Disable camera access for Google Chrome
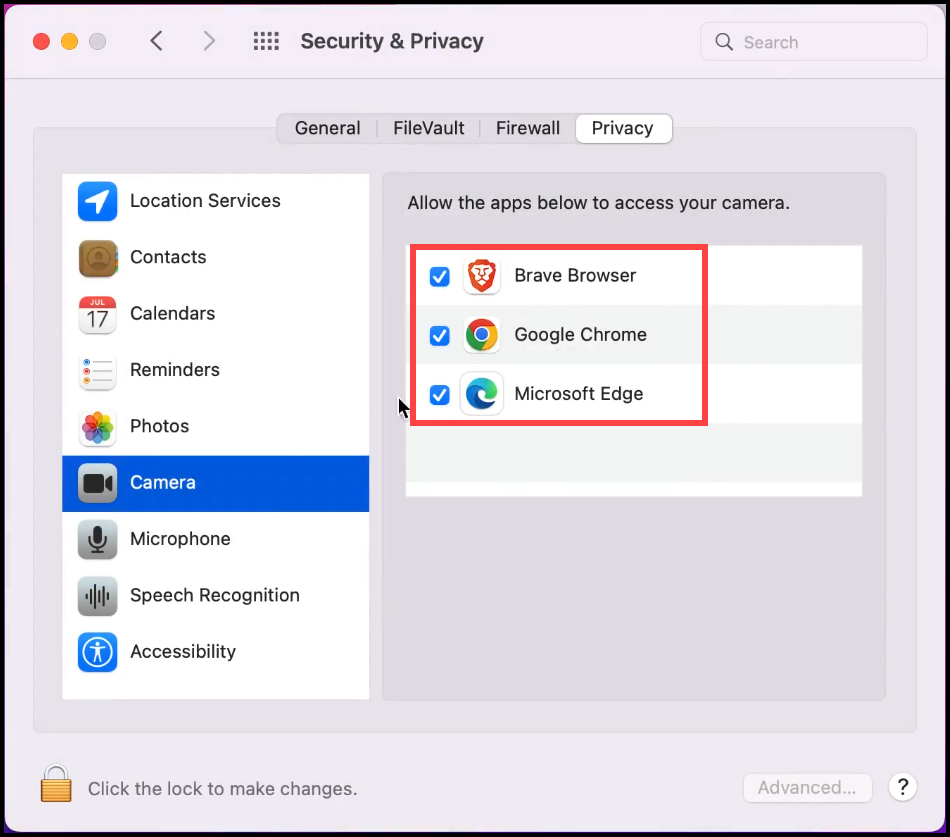Screen dimensions: 950x837 439,335
